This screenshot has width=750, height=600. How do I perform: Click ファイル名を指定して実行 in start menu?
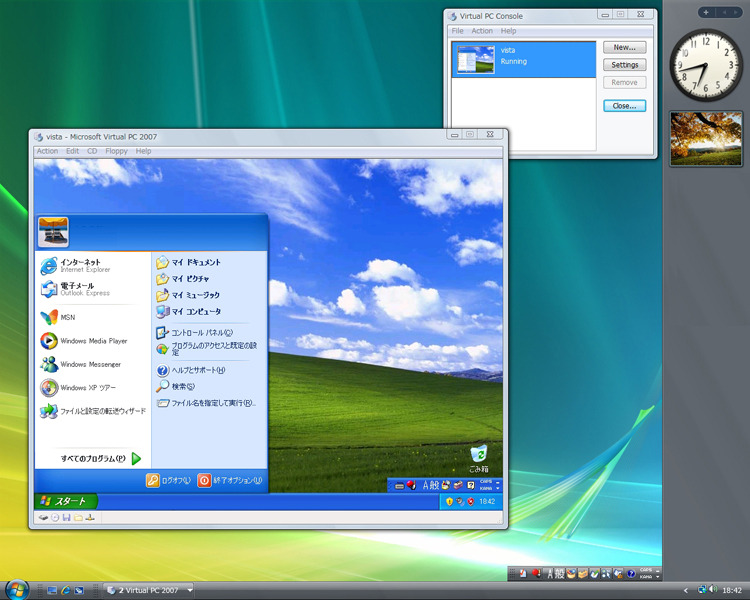[x=207, y=403]
